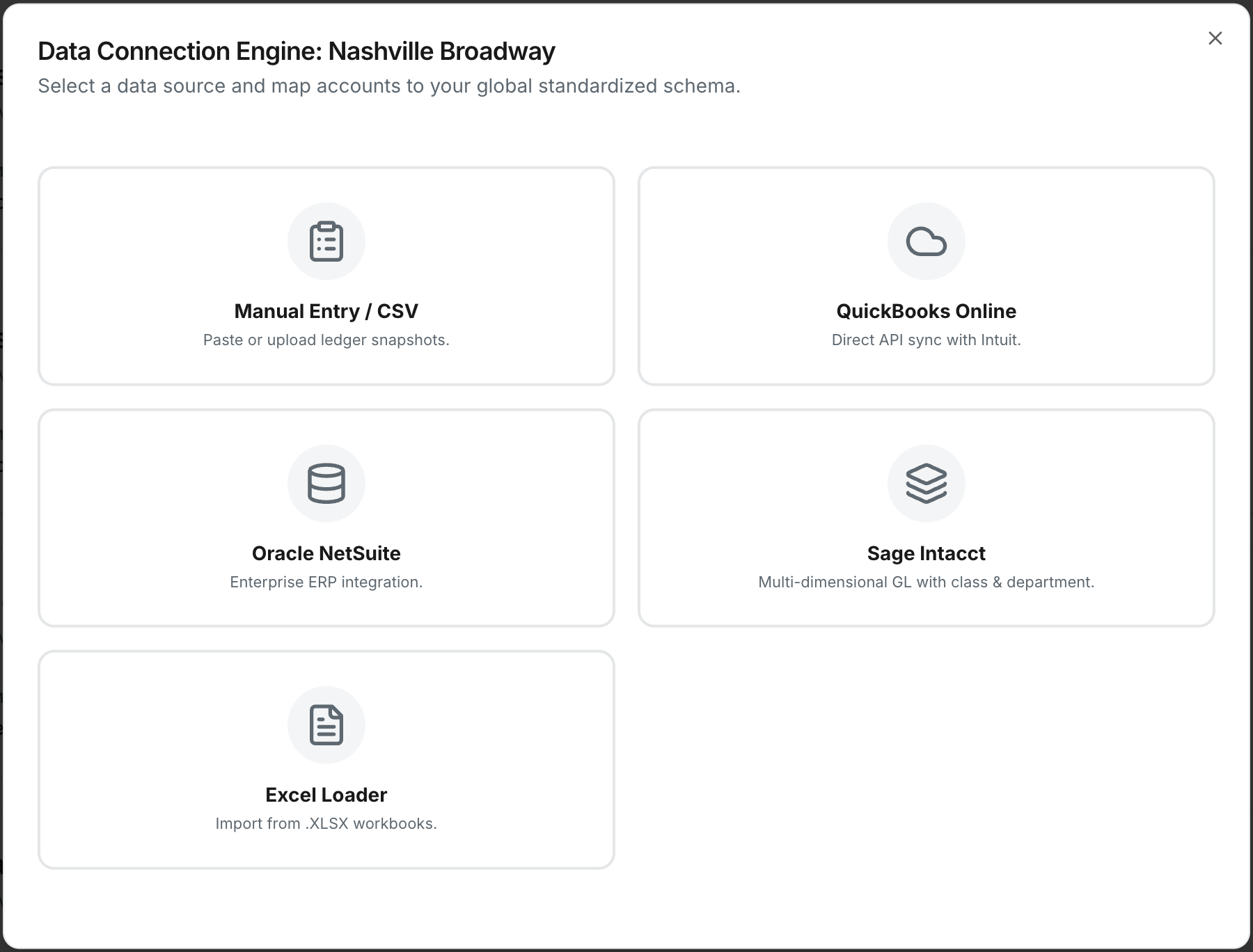Click the Sage Intacct layers icon
The height and width of the screenshot is (952, 1253).
coord(926,483)
